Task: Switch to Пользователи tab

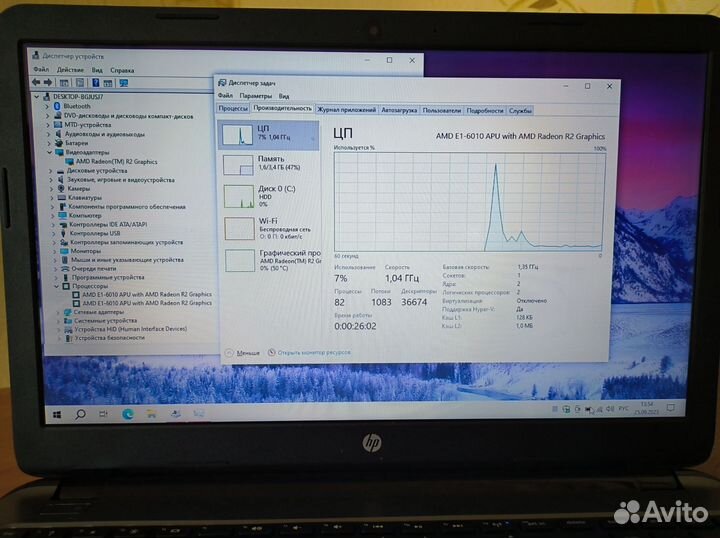Action: [441, 110]
